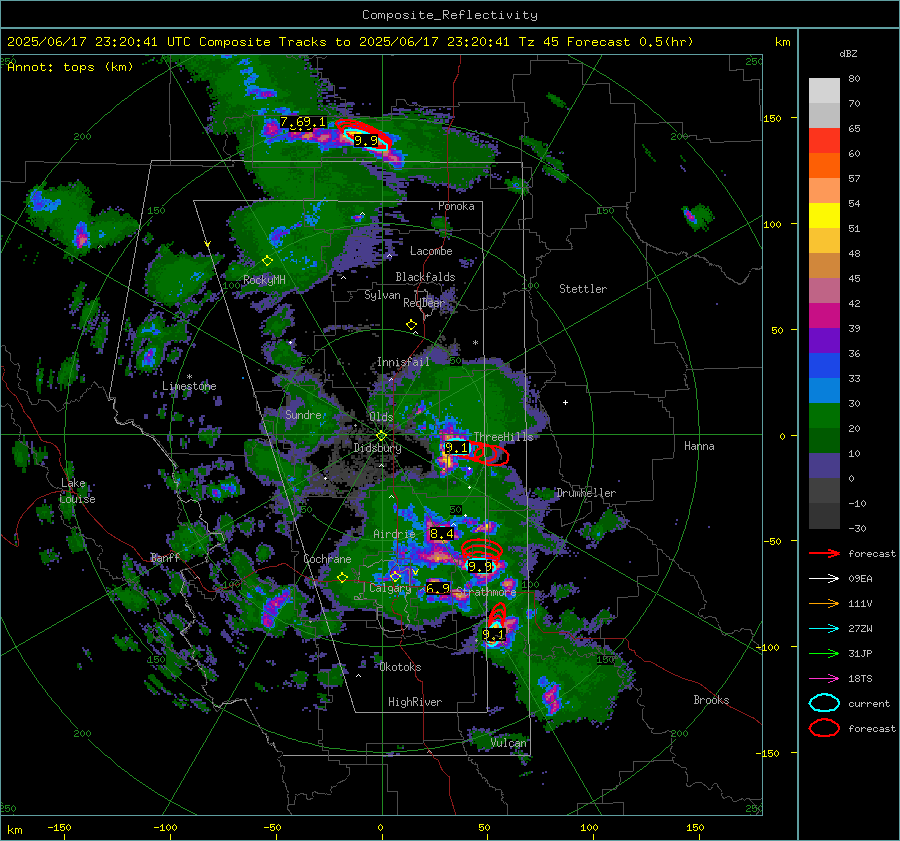Click the Blackfalds city label
Image resolution: width=900 pixels, height=841 pixels.
pyautogui.click(x=425, y=277)
